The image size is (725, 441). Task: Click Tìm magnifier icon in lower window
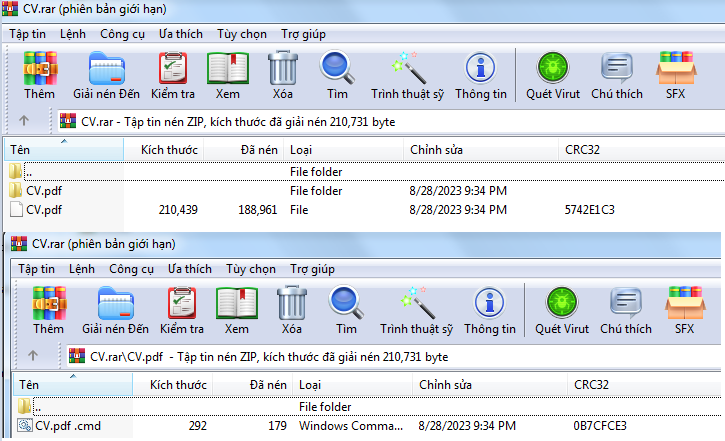click(346, 302)
